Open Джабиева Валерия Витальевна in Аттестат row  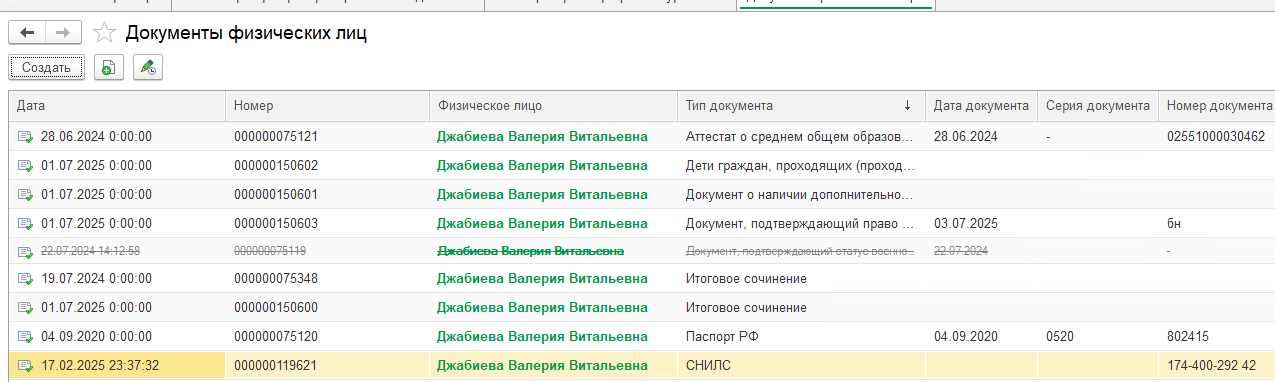pos(542,137)
